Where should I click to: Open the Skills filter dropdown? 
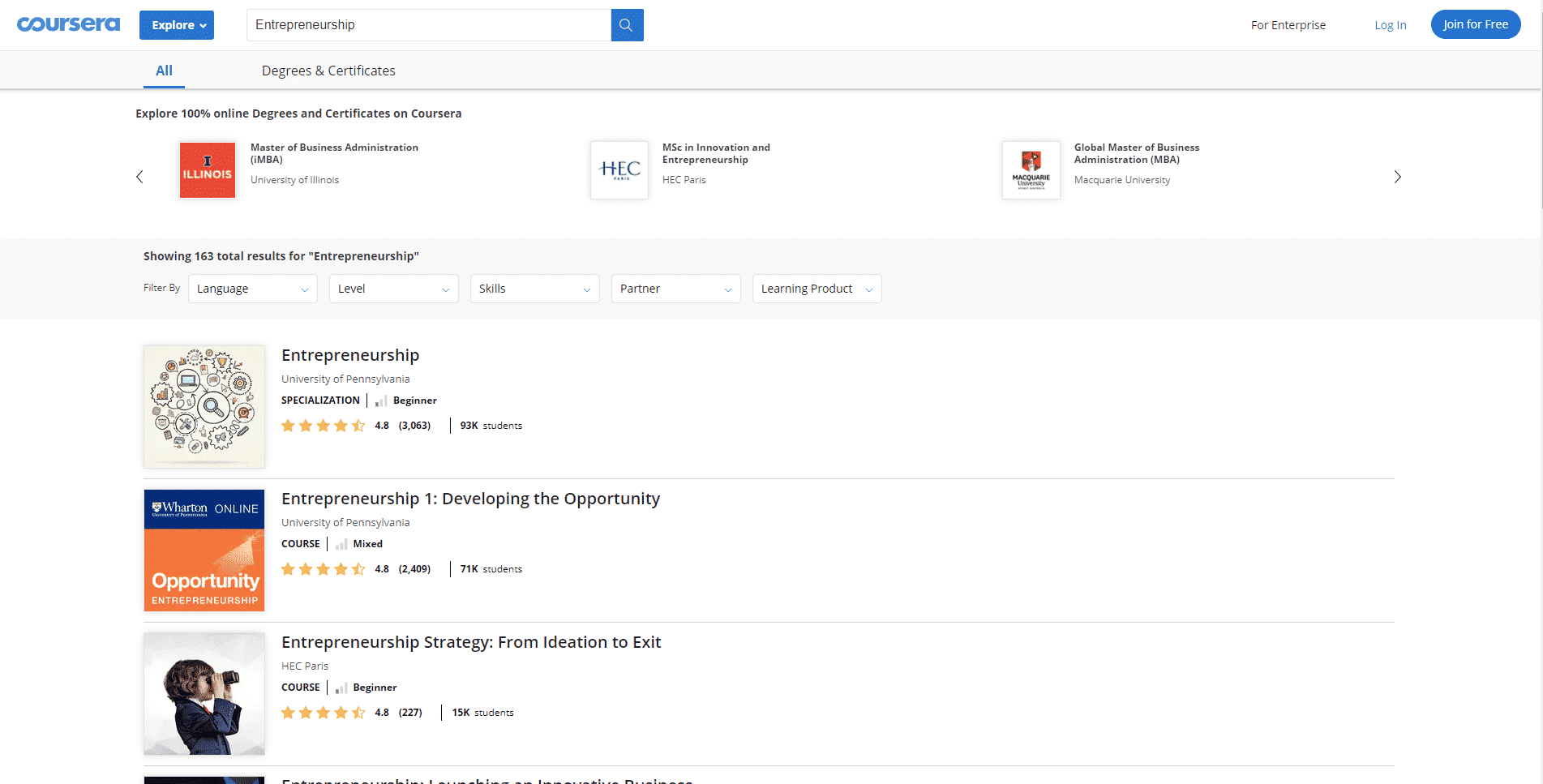coord(535,289)
